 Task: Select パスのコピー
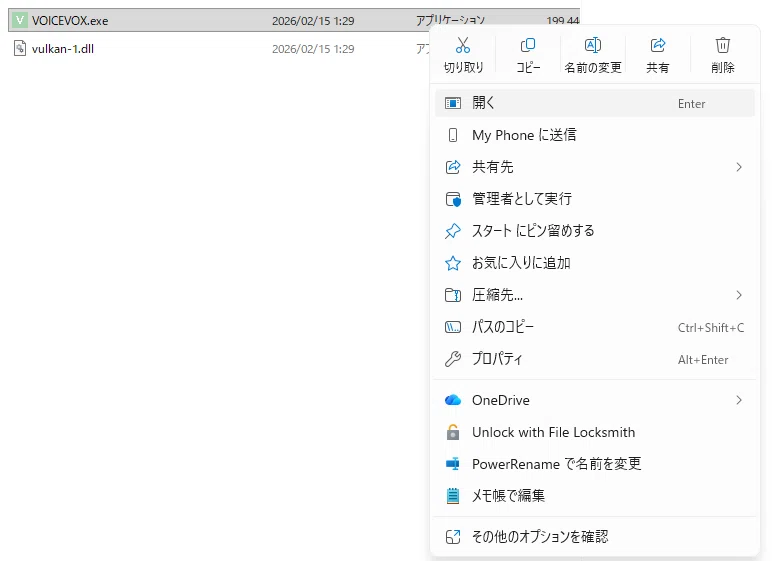tap(595, 327)
